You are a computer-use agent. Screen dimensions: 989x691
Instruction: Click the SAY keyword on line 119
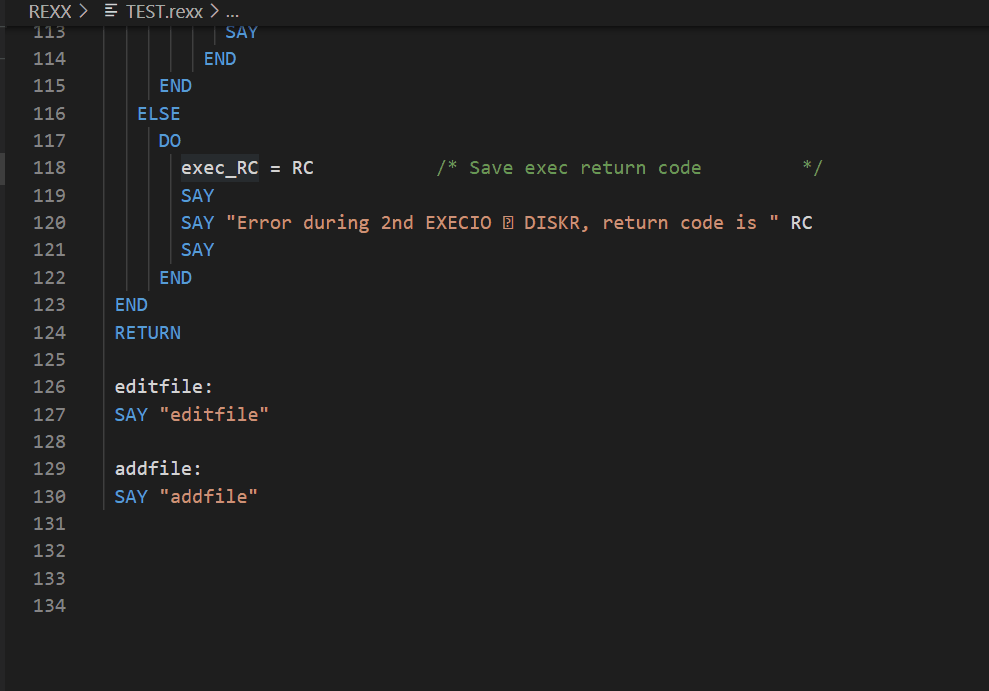coord(197,195)
